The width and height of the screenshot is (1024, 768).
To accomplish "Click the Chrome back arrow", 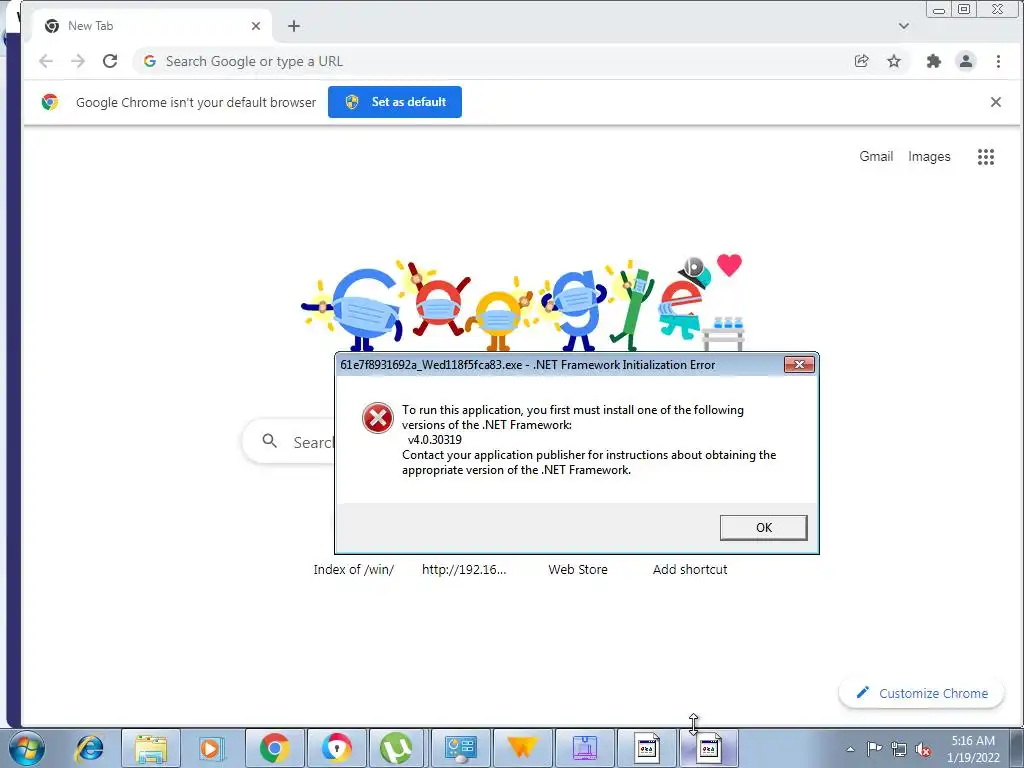I will pyautogui.click(x=46, y=61).
